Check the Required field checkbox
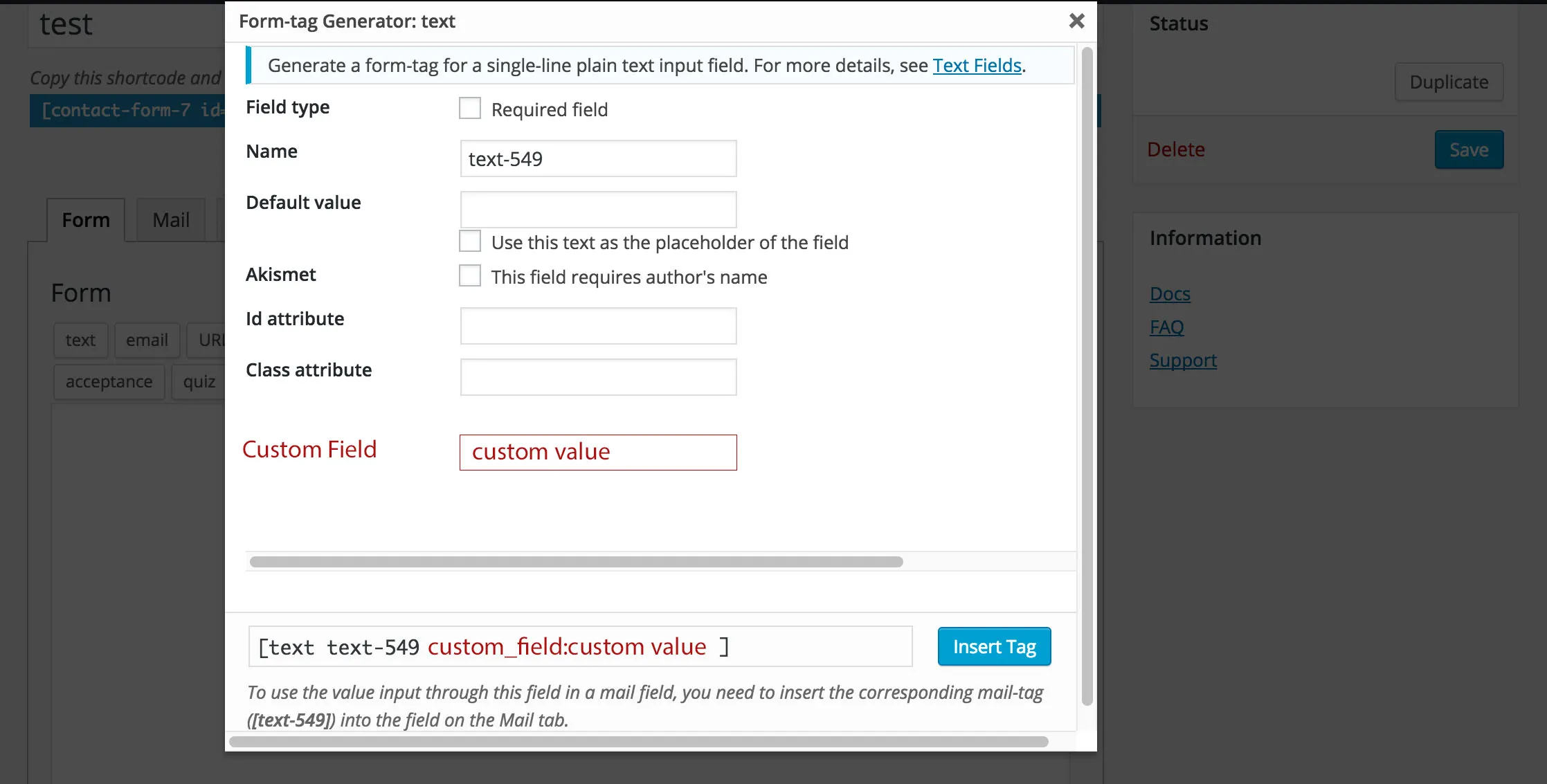1547x784 pixels. 470,109
